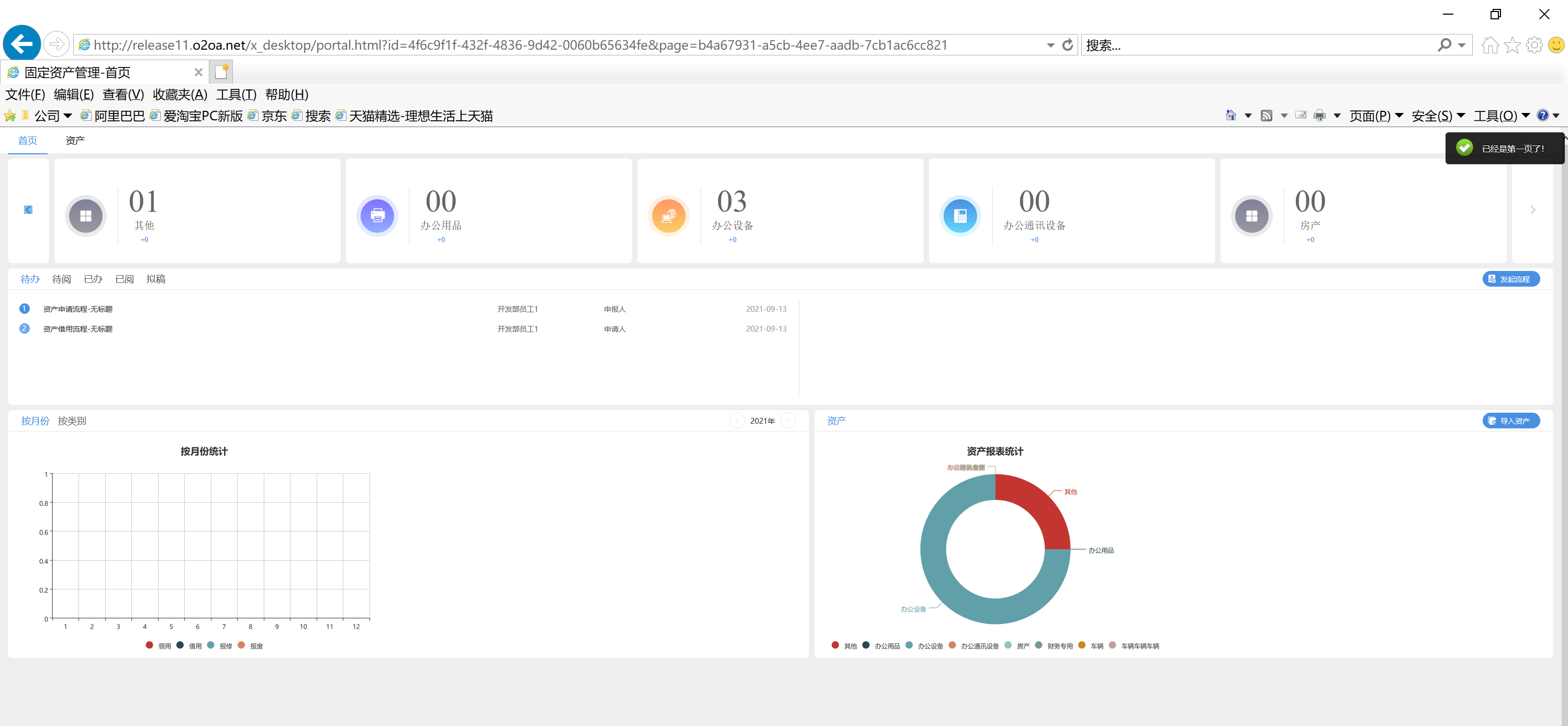Click the printer icon for 办公用品
Screen dimensions: 1568x726
pos(377,215)
